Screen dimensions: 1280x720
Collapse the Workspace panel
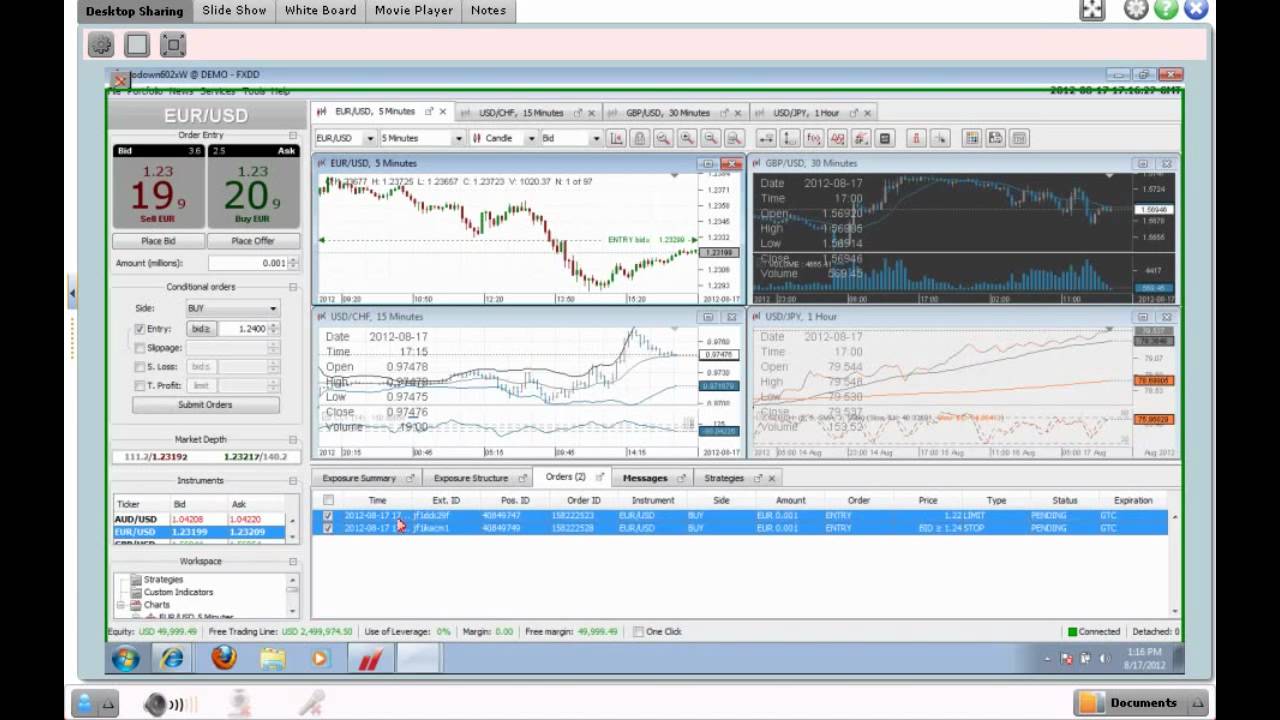pos(293,562)
